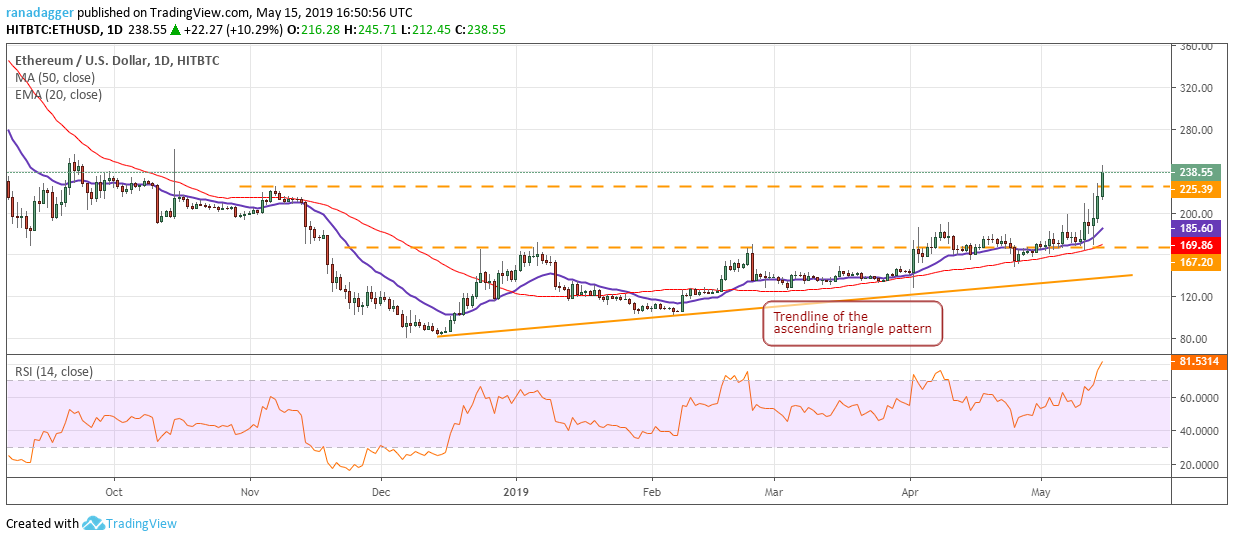Select the 'Ethereum / U.S. Dollar, 1D, HITBTC' title
Viewport: 1234px width, 541px height.
pyautogui.click(x=117, y=61)
